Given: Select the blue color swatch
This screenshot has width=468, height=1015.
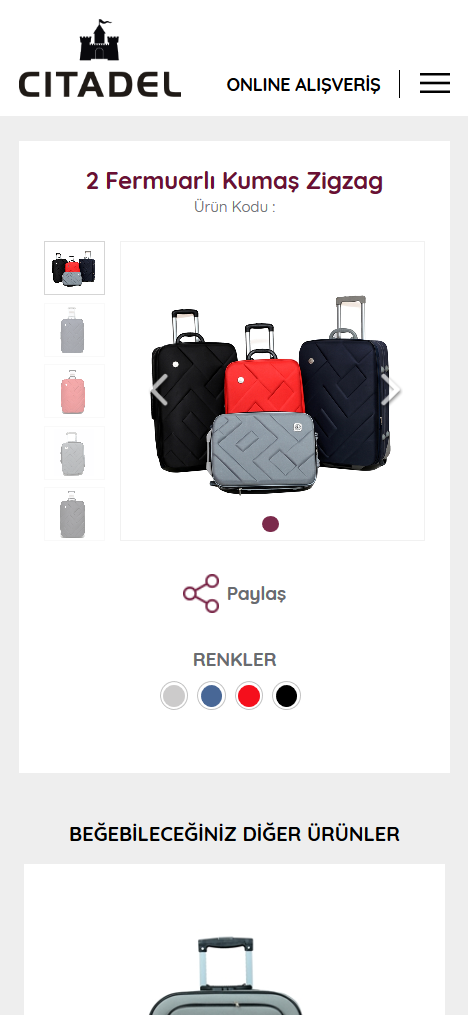Looking at the screenshot, I should tap(212, 696).
